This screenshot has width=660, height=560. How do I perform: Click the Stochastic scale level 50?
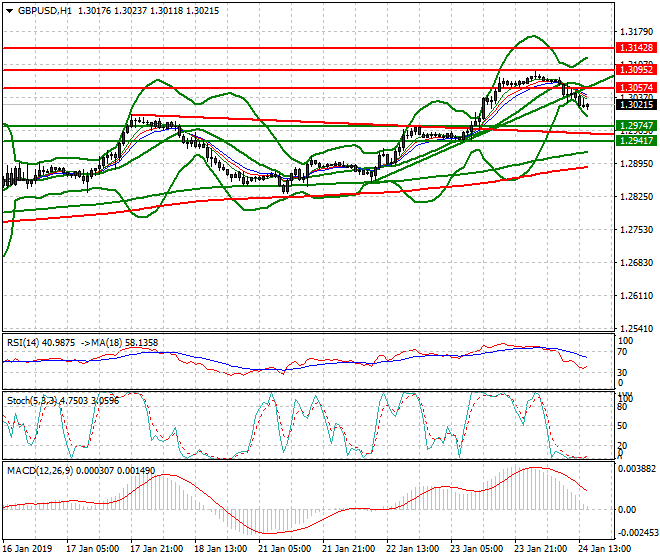click(622, 426)
